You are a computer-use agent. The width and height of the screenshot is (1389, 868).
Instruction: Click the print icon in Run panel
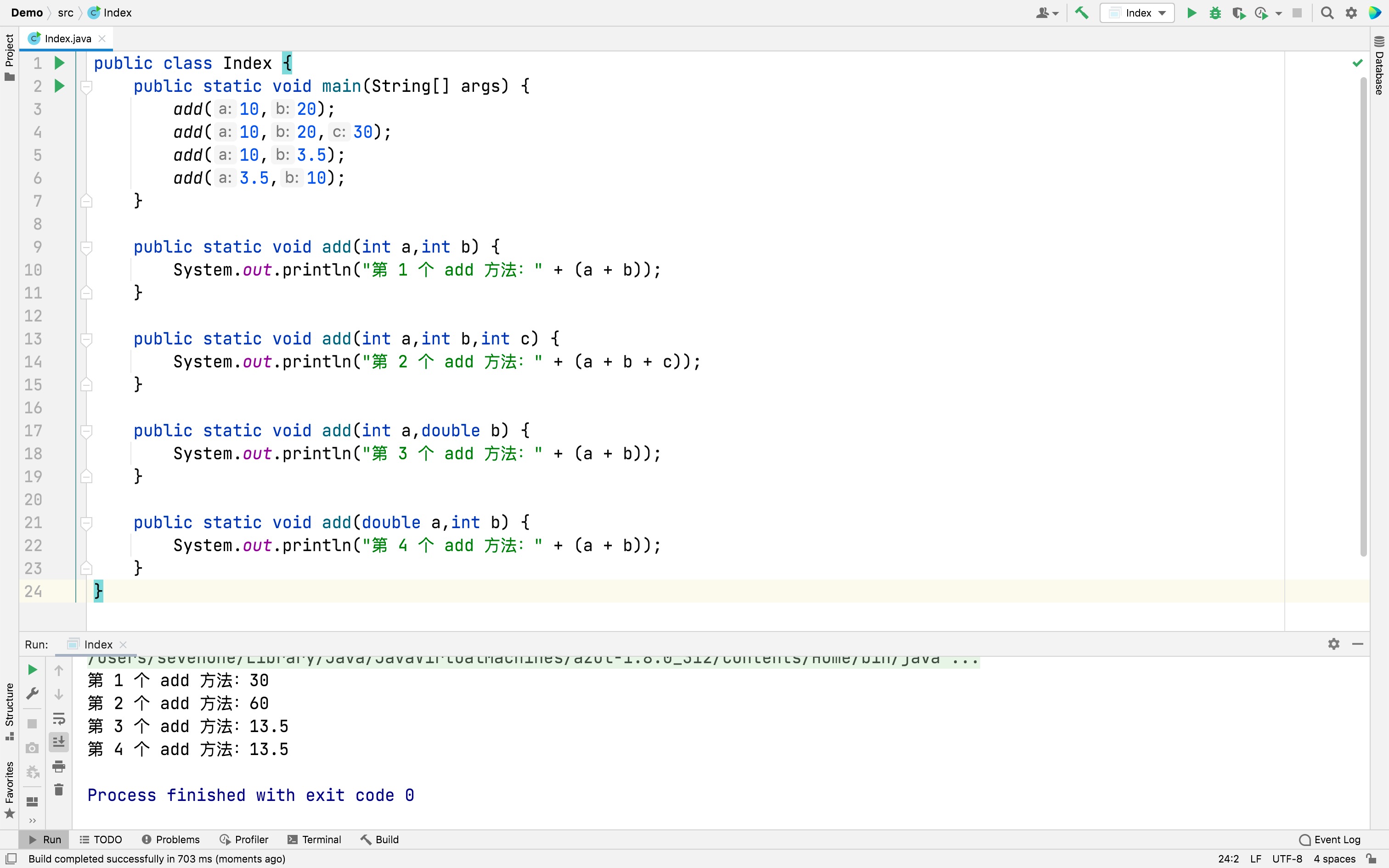pyautogui.click(x=58, y=766)
